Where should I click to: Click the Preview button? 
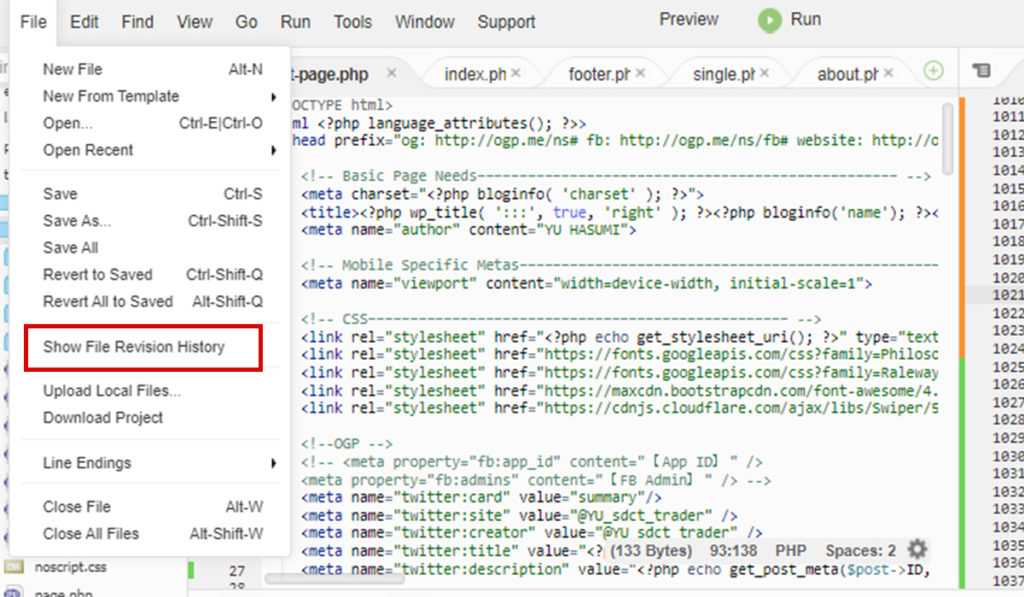[x=688, y=18]
